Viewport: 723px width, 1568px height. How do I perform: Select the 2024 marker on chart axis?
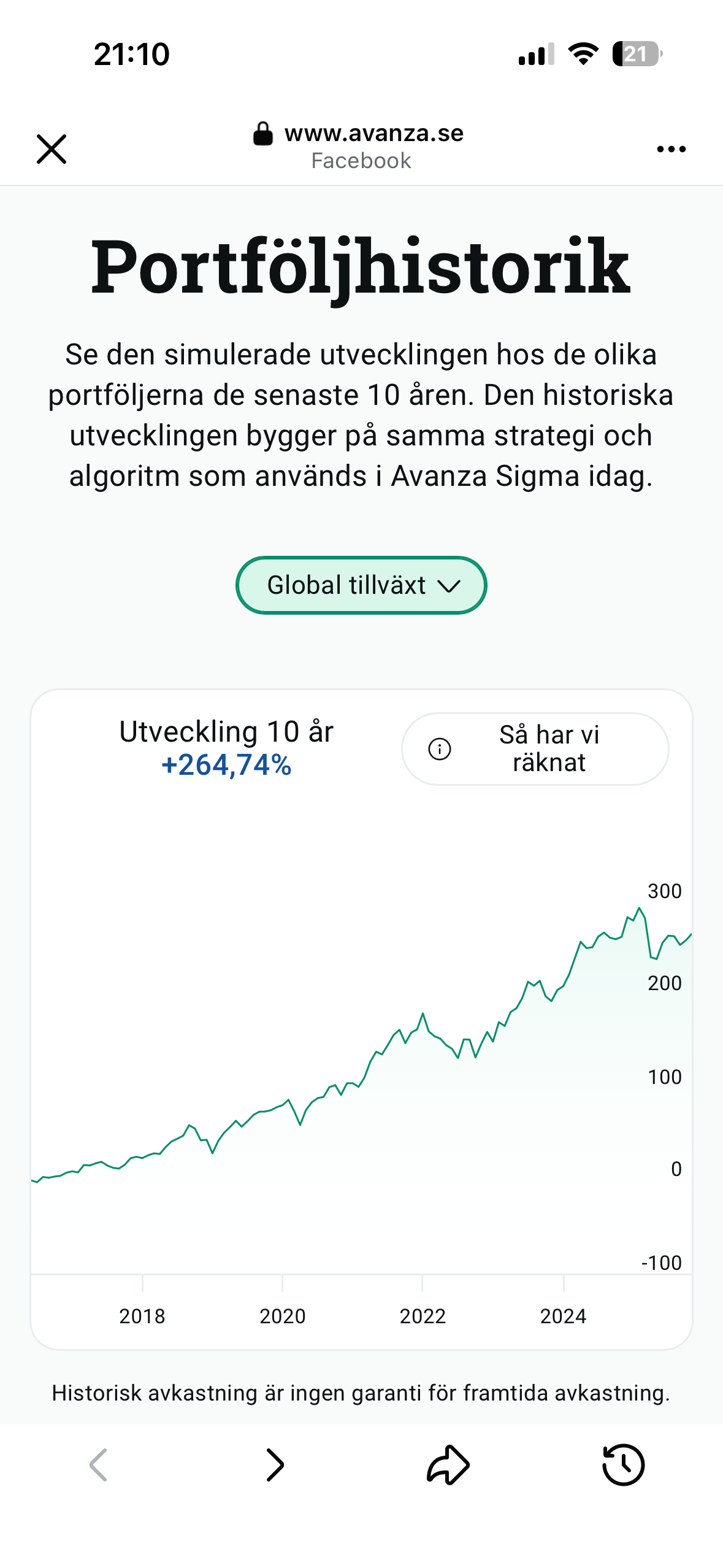point(564,1316)
